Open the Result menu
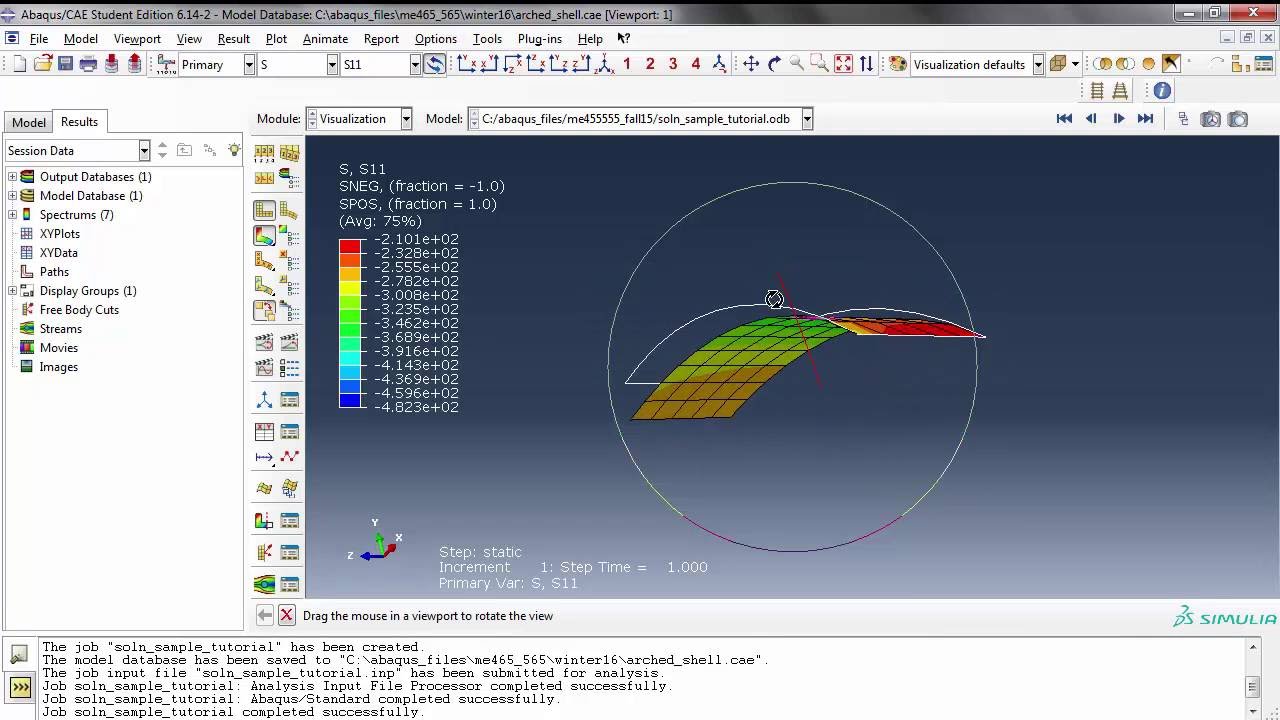The image size is (1280, 720). tap(233, 38)
